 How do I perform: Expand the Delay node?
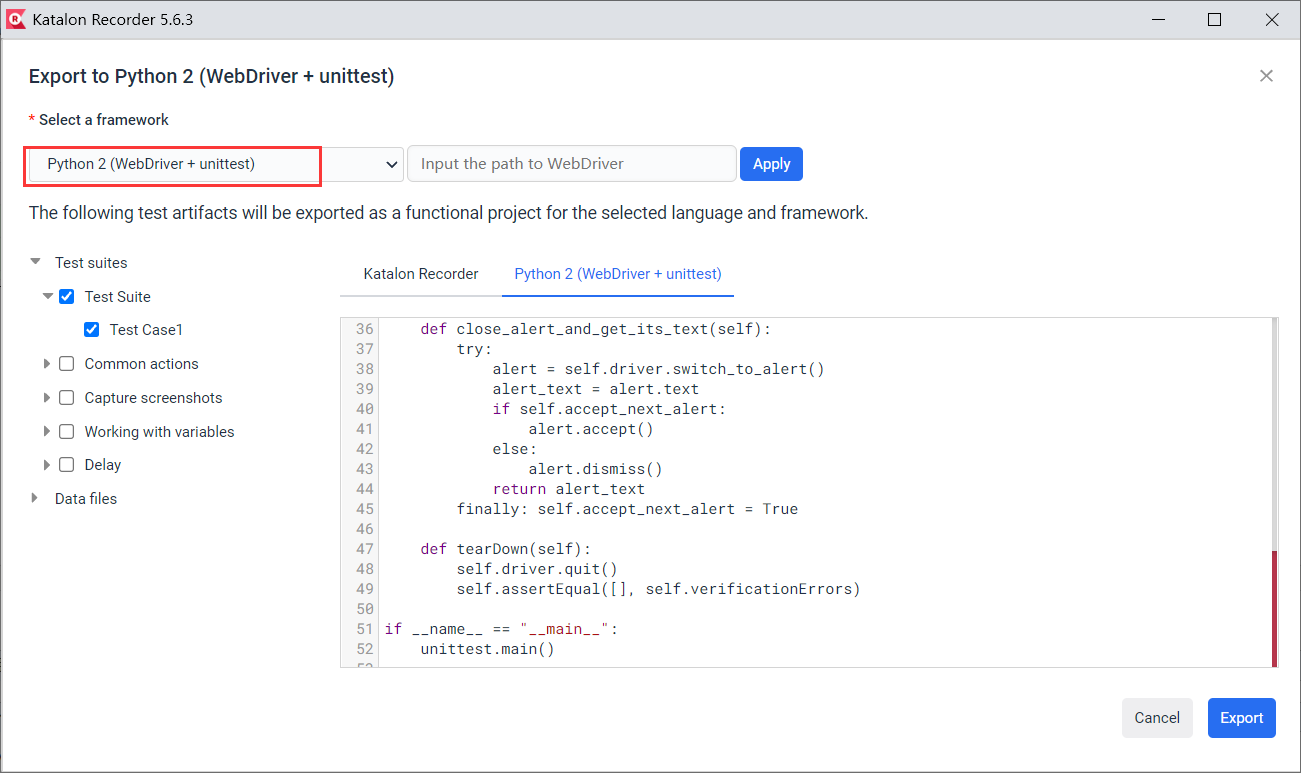click(47, 465)
